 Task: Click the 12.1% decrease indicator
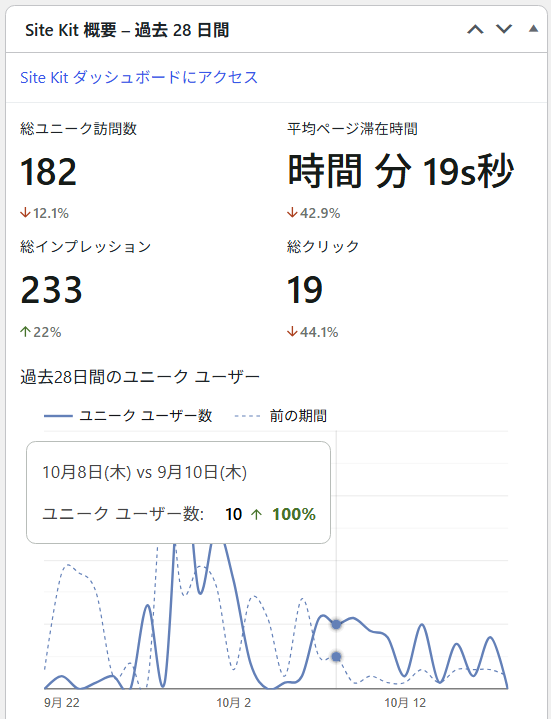coord(44,213)
